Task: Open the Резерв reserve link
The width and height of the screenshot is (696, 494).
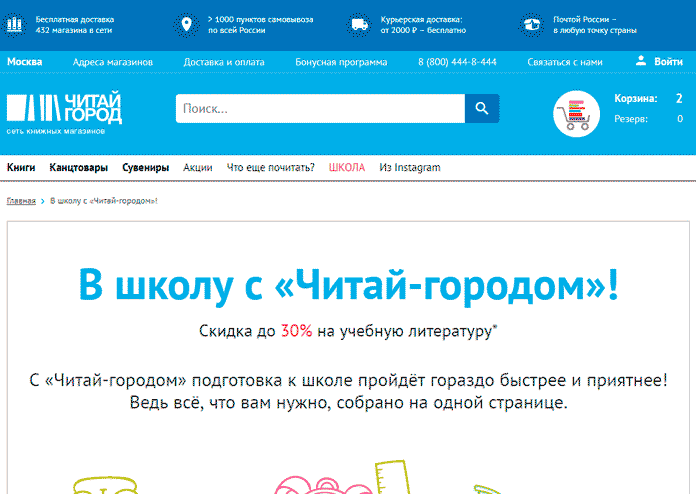Action: pyautogui.click(x=648, y=119)
